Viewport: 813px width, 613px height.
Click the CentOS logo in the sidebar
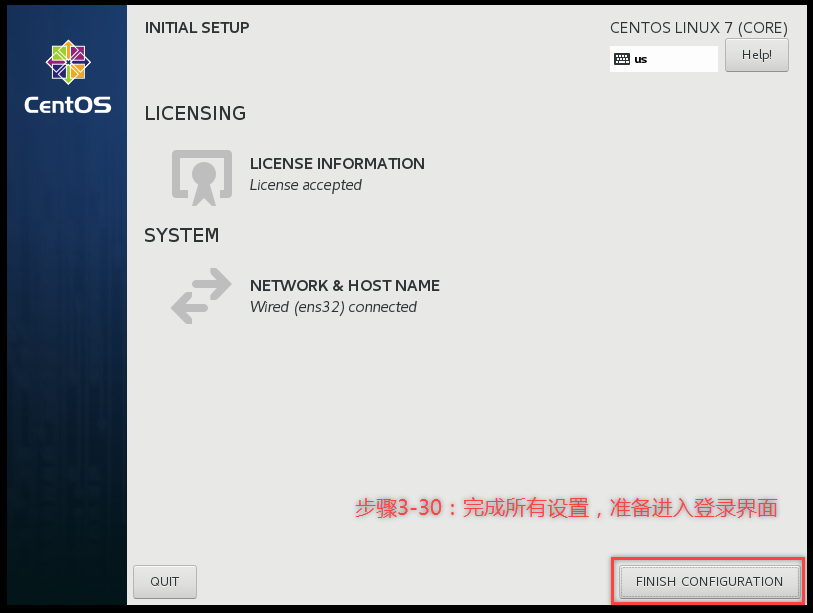pos(68,62)
